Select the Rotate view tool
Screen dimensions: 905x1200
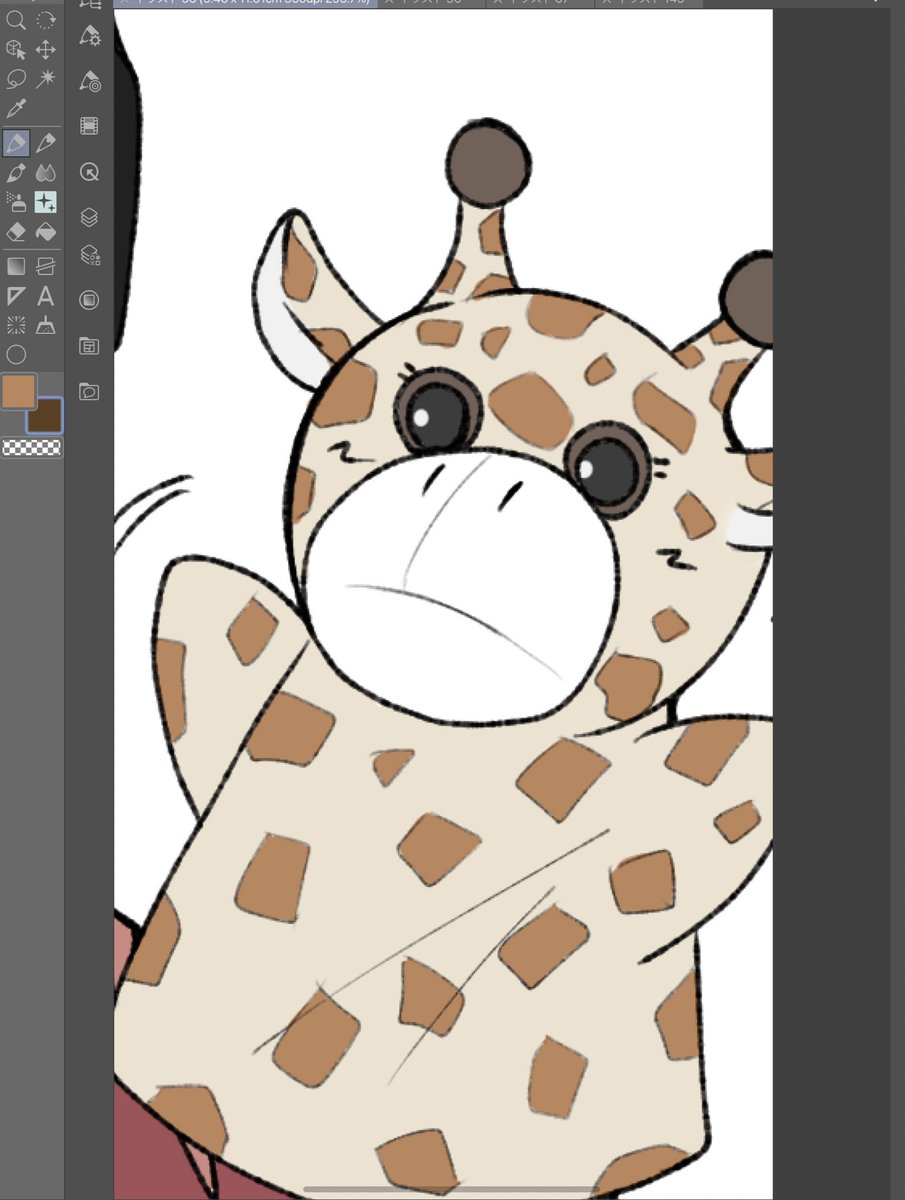45,19
